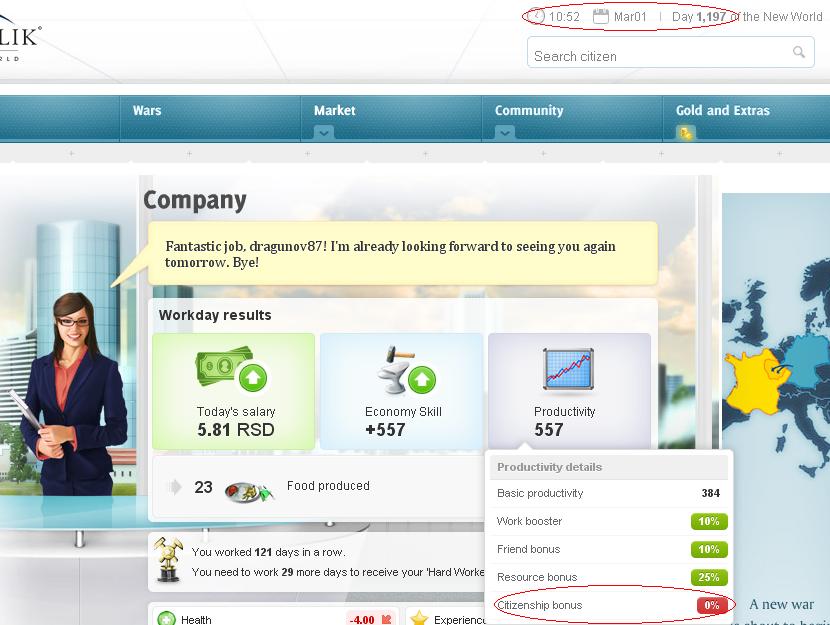Expand the Market dropdown arrow
This screenshot has width=830, height=625.
(323, 133)
